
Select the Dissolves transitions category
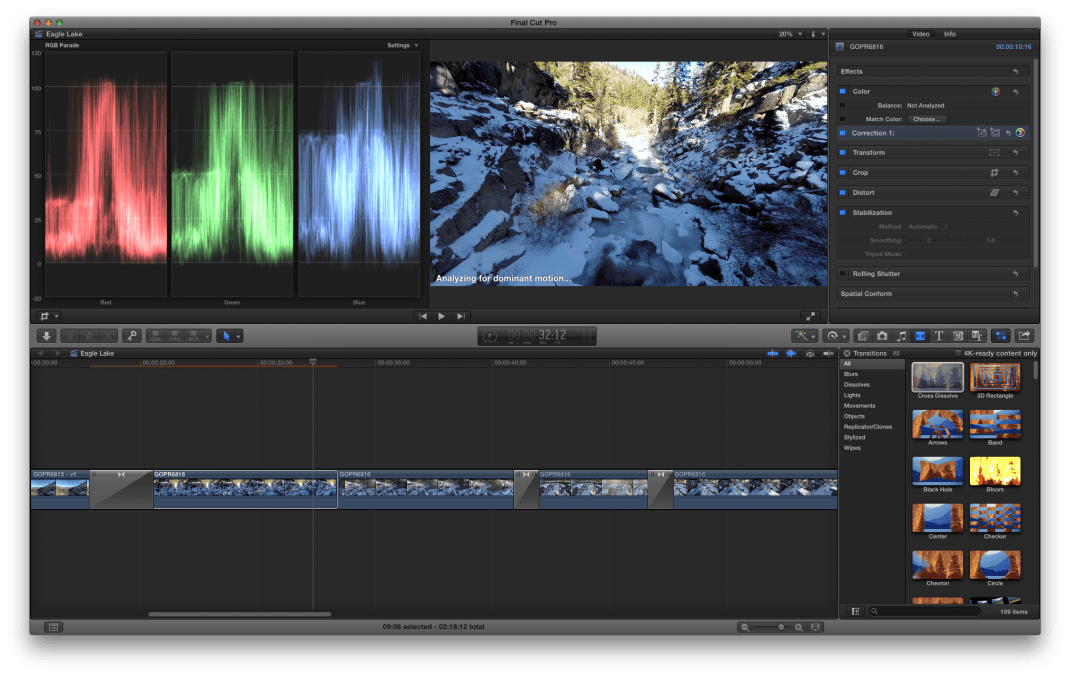tap(856, 385)
